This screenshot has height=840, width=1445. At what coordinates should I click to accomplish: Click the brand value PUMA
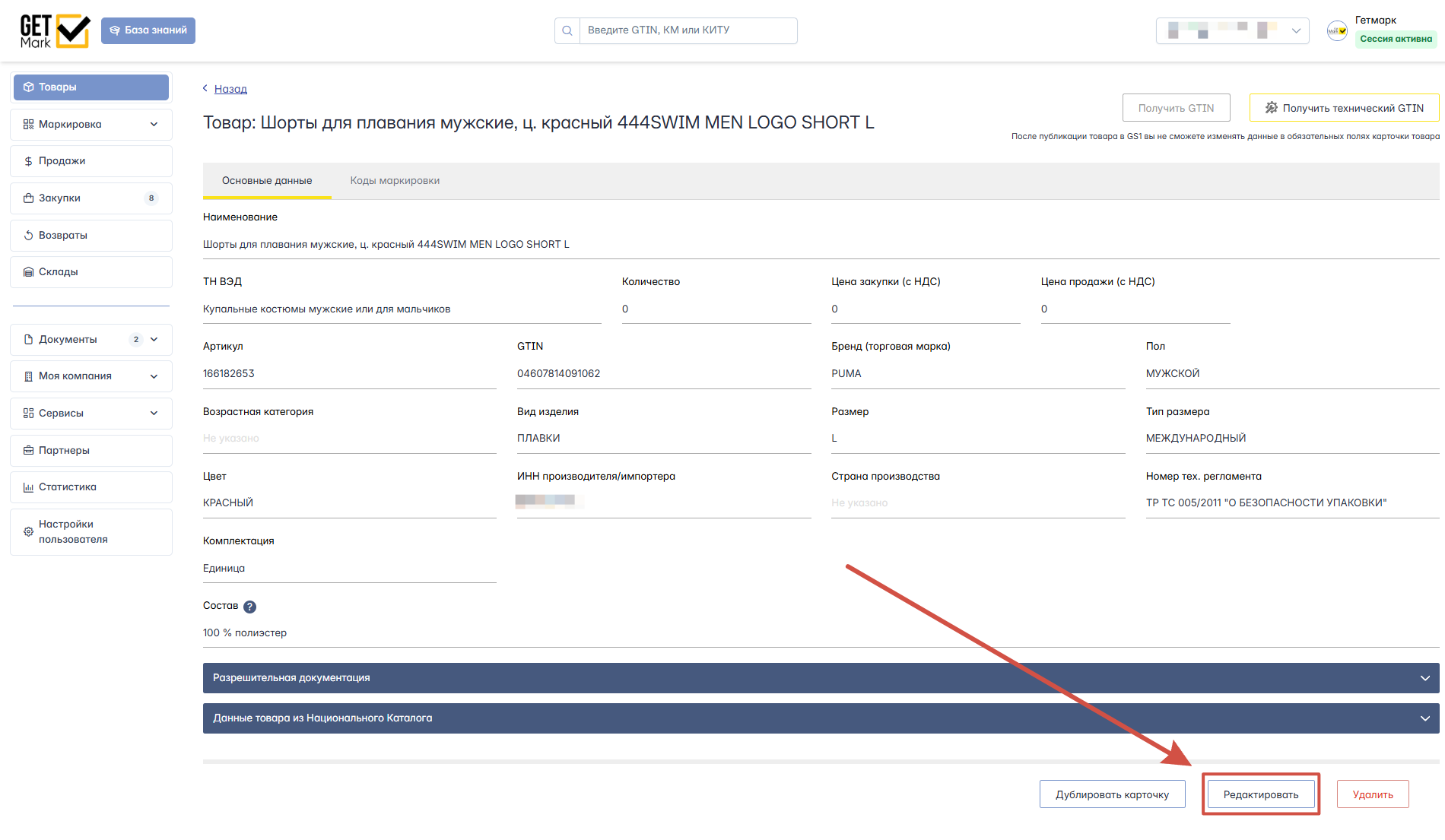[x=846, y=374]
